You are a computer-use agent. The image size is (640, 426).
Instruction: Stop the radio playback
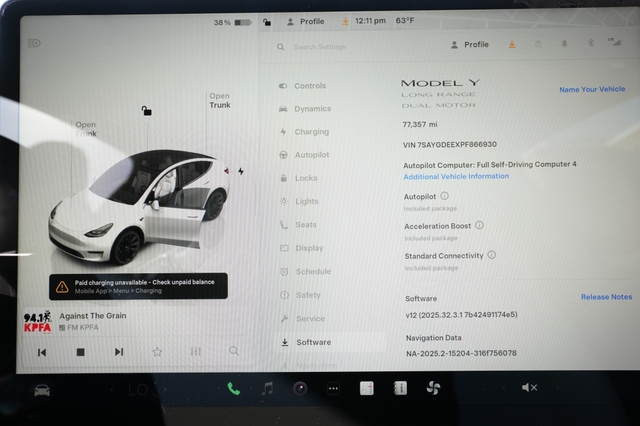point(80,352)
